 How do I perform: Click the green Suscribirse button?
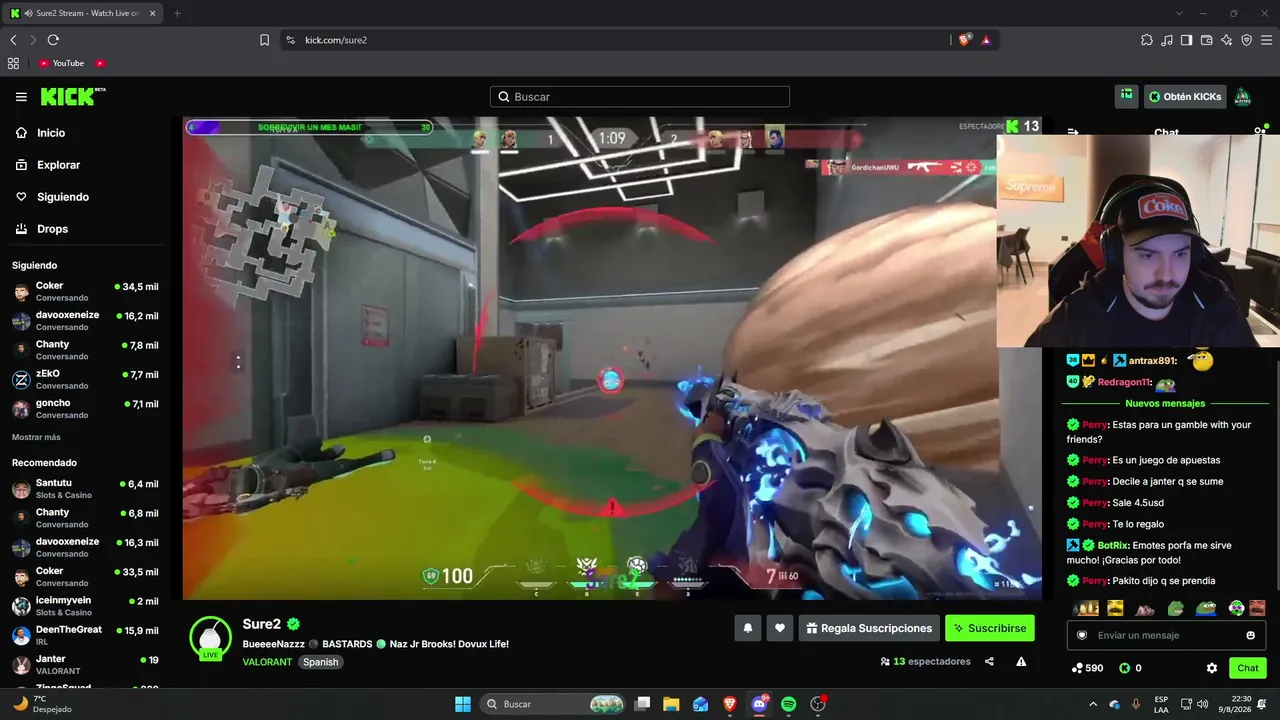(990, 628)
